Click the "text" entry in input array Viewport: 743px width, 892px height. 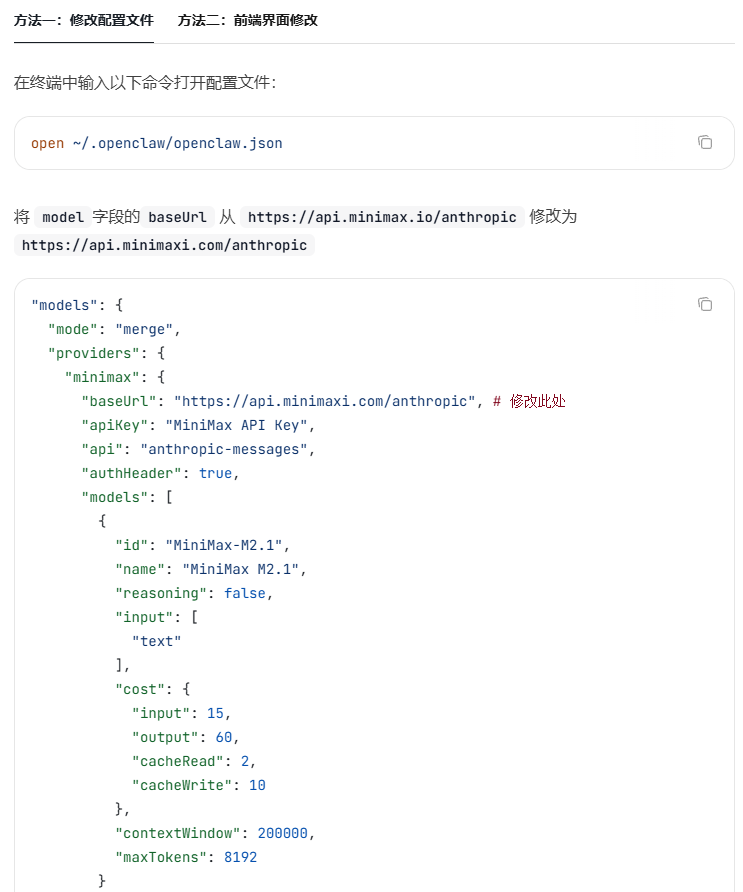point(156,641)
